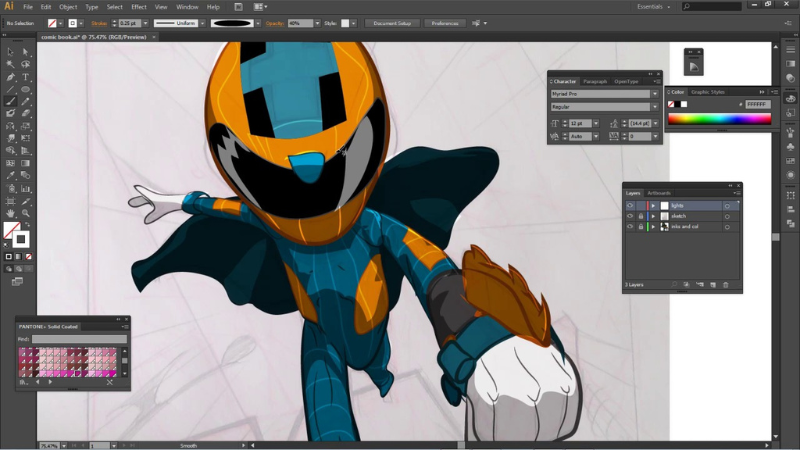Select the Paintbrush tool in the toolbox
The width and height of the screenshot is (800, 450).
[10, 101]
